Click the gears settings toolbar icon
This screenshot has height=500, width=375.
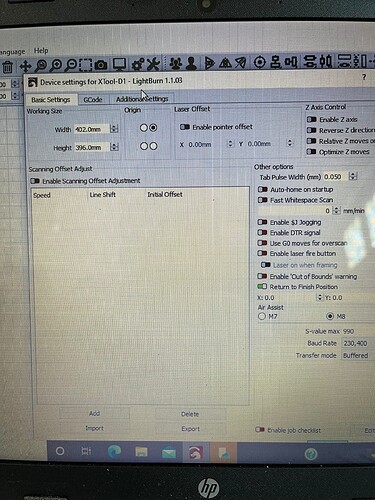138,64
